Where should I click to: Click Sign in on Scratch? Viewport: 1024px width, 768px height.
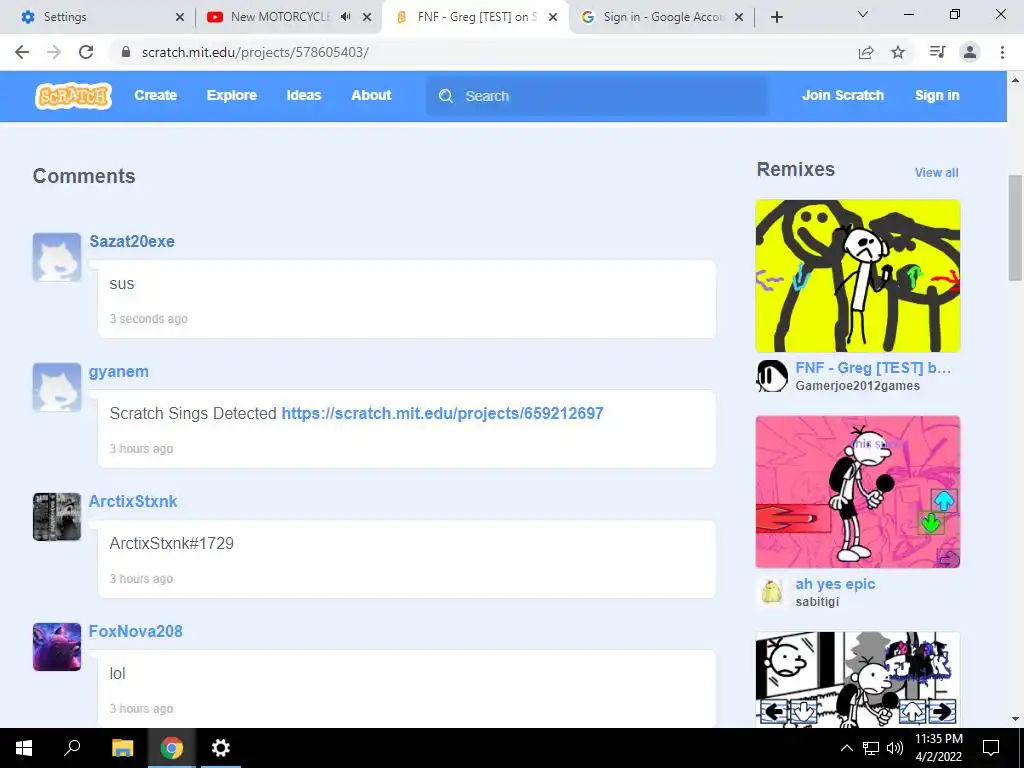(937, 95)
